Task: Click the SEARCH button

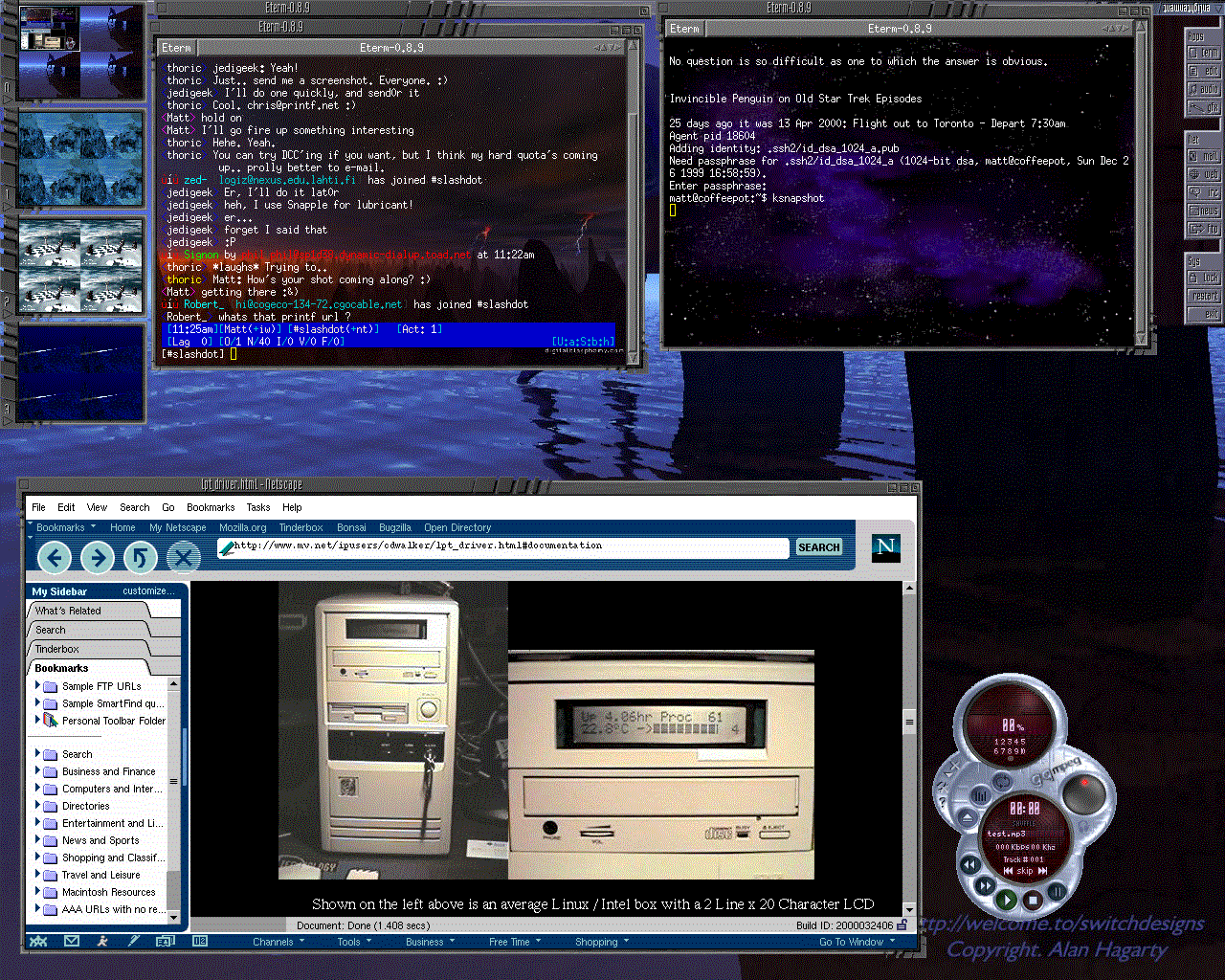Action: tap(819, 547)
